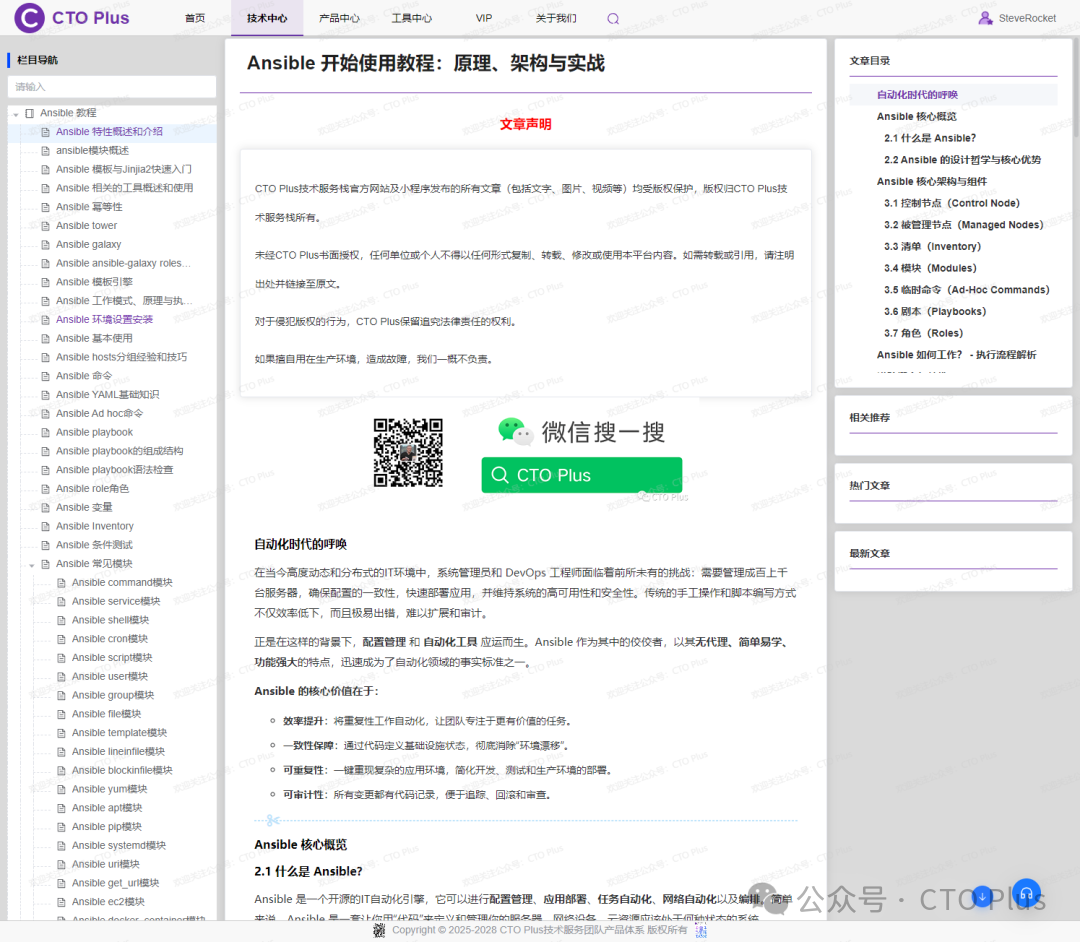
Task: Collapse the Ansible 常见模块 tree branch
Action: pyautogui.click(x=31, y=563)
